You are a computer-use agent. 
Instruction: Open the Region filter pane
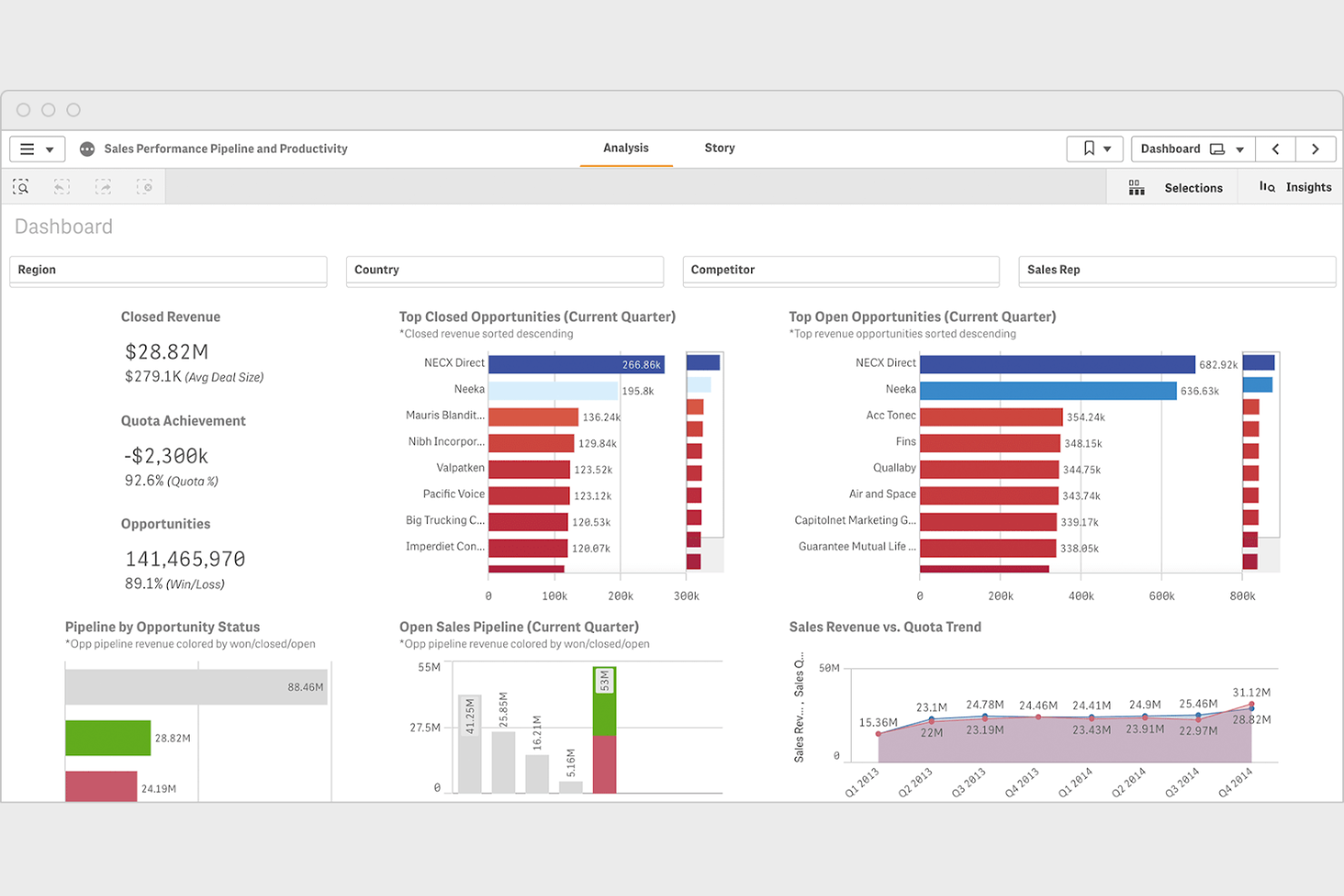[x=168, y=271]
